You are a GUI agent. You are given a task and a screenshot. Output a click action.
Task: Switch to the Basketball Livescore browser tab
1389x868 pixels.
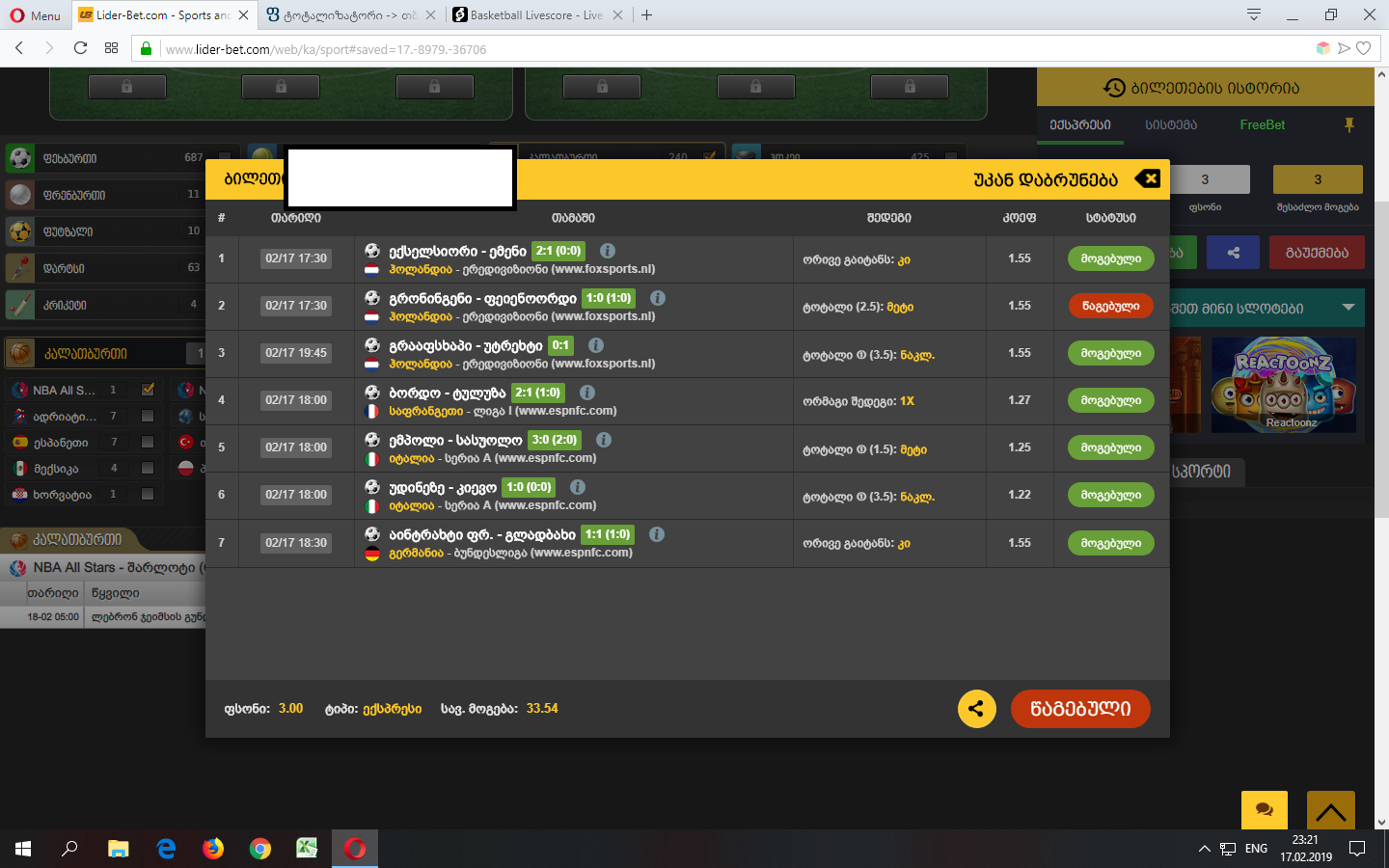pos(535,14)
